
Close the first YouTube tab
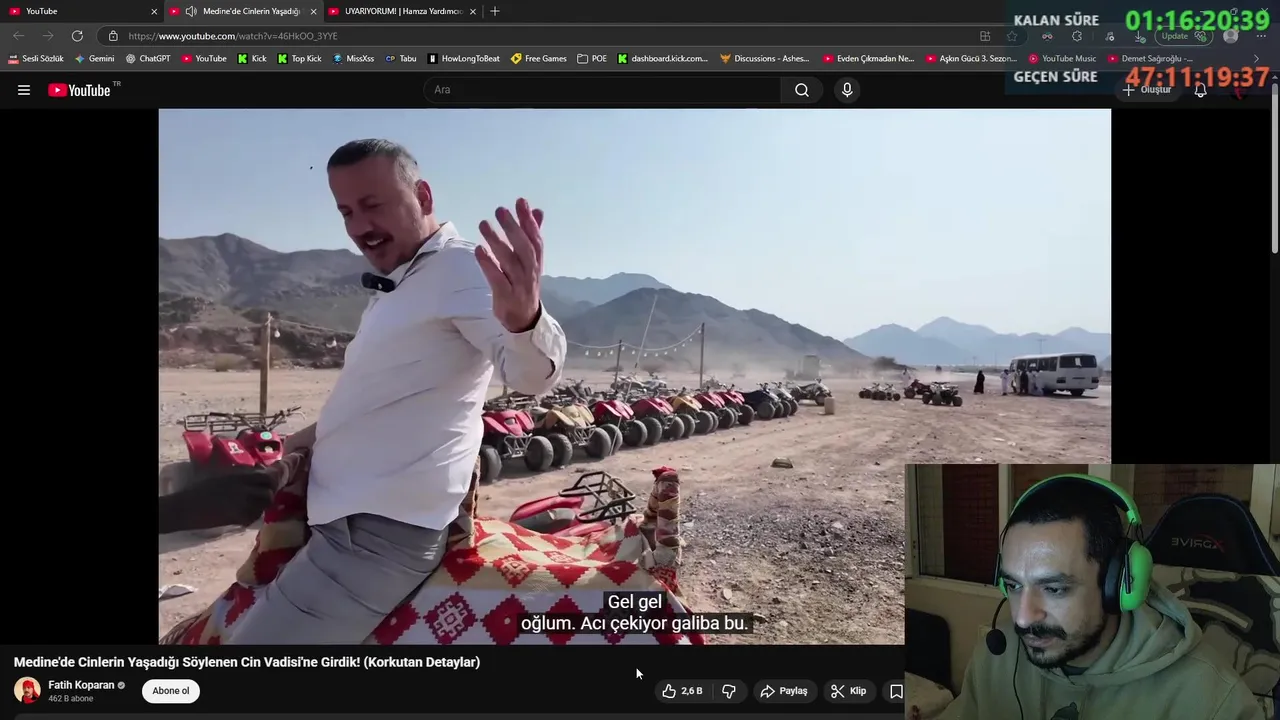[154, 11]
